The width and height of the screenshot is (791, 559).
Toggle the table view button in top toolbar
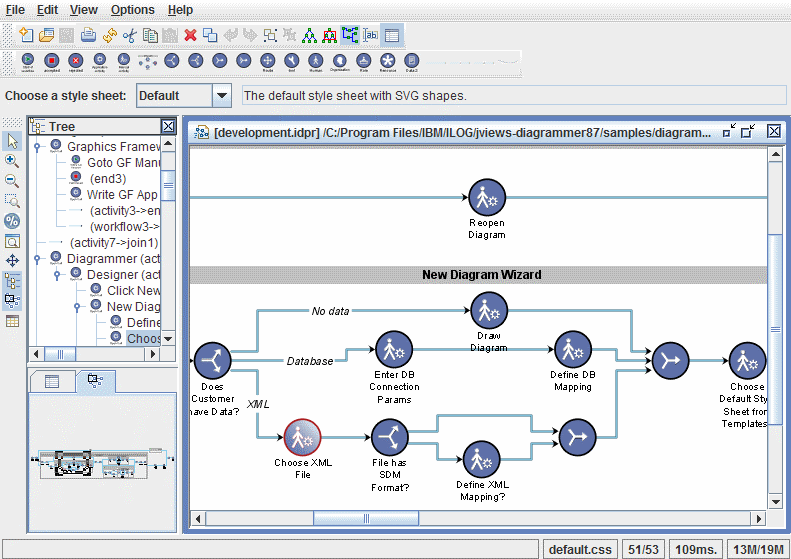tap(392, 35)
